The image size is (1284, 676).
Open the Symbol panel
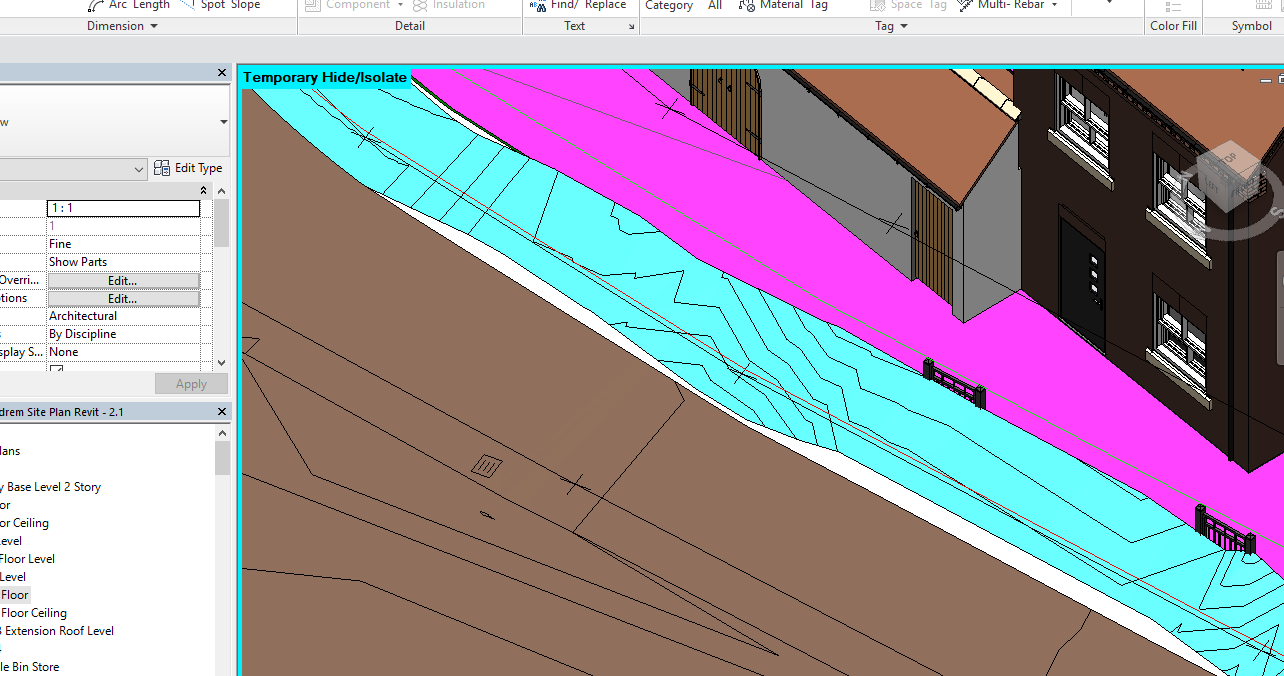click(1251, 26)
